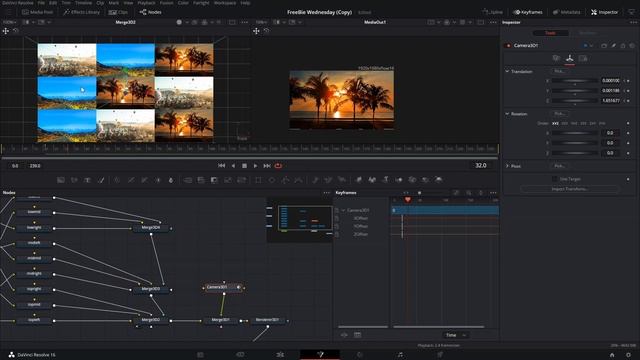Collapse the Rotation section
Viewport: 640px width, 360px height.
coord(507,114)
